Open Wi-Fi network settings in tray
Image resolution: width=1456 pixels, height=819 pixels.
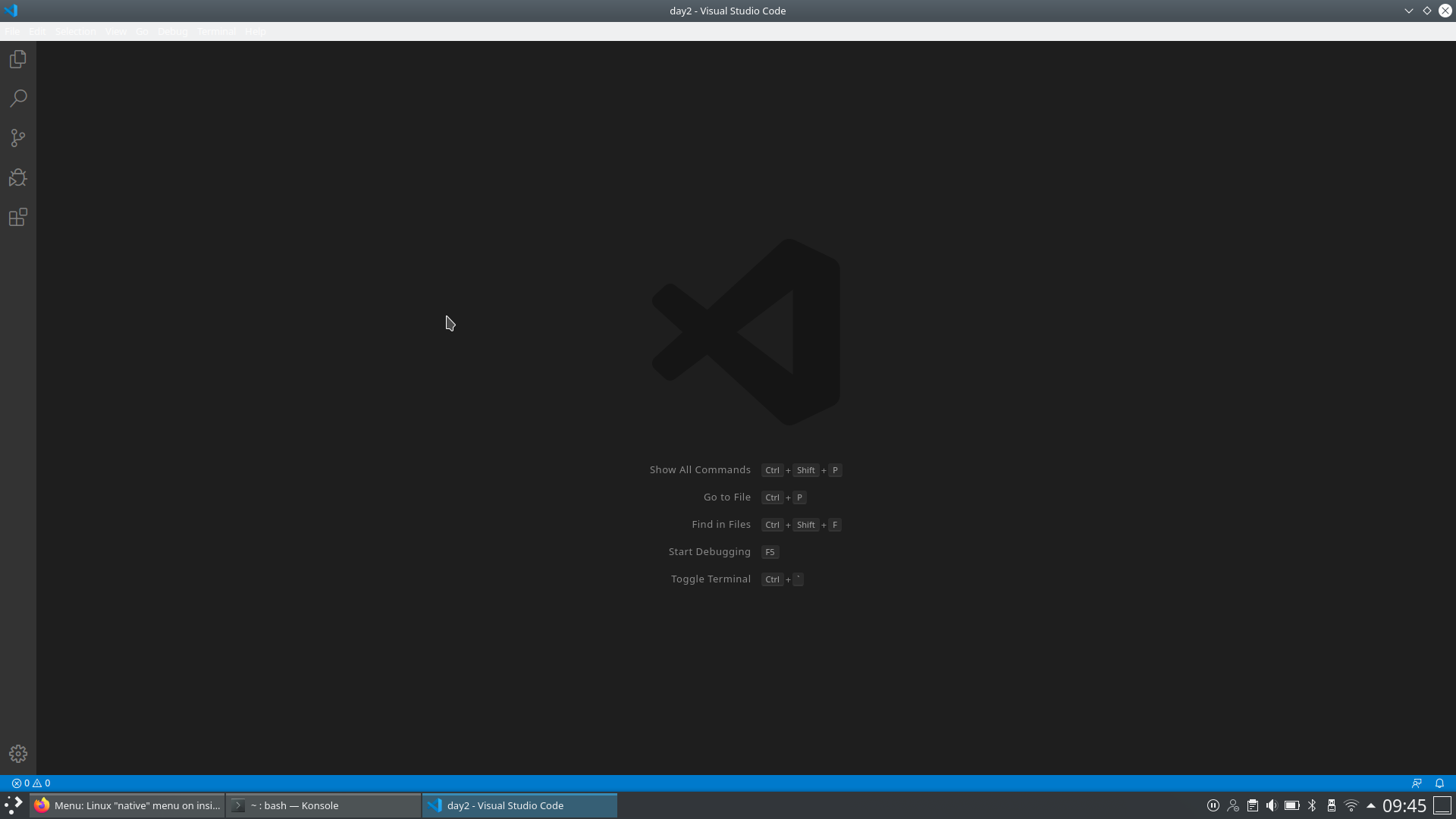(x=1351, y=805)
